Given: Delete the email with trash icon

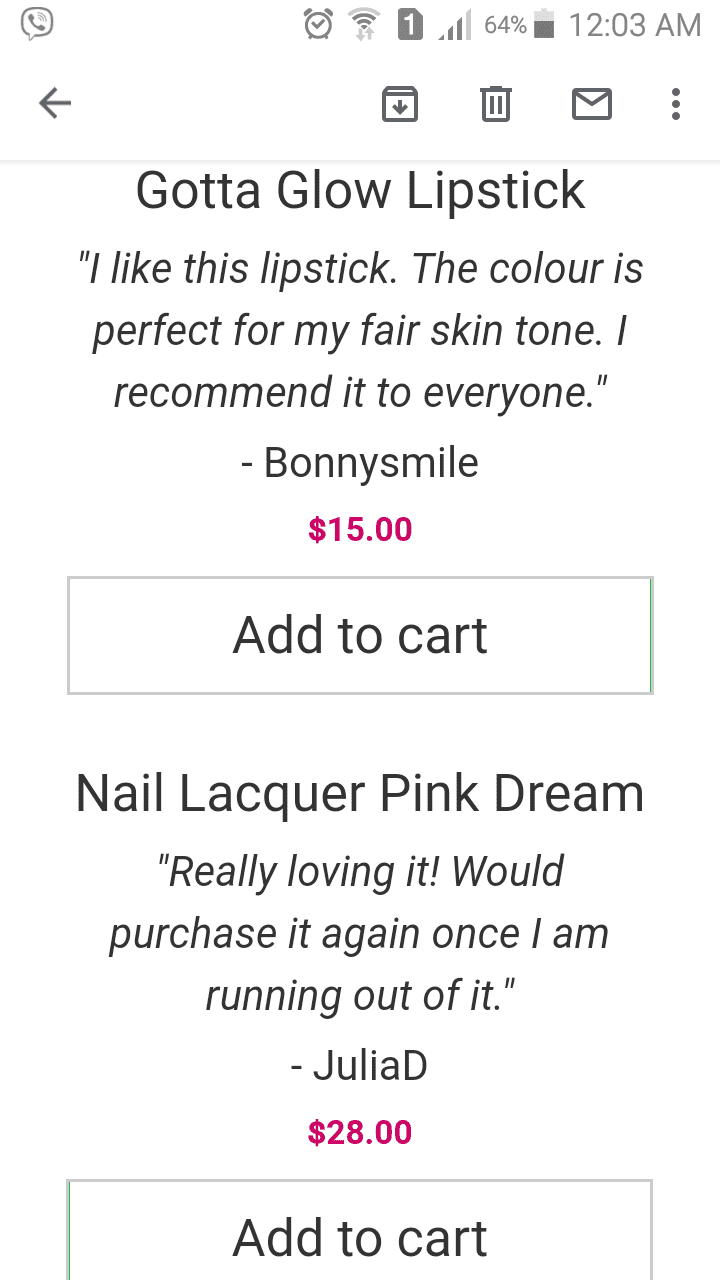Looking at the screenshot, I should 496,104.
